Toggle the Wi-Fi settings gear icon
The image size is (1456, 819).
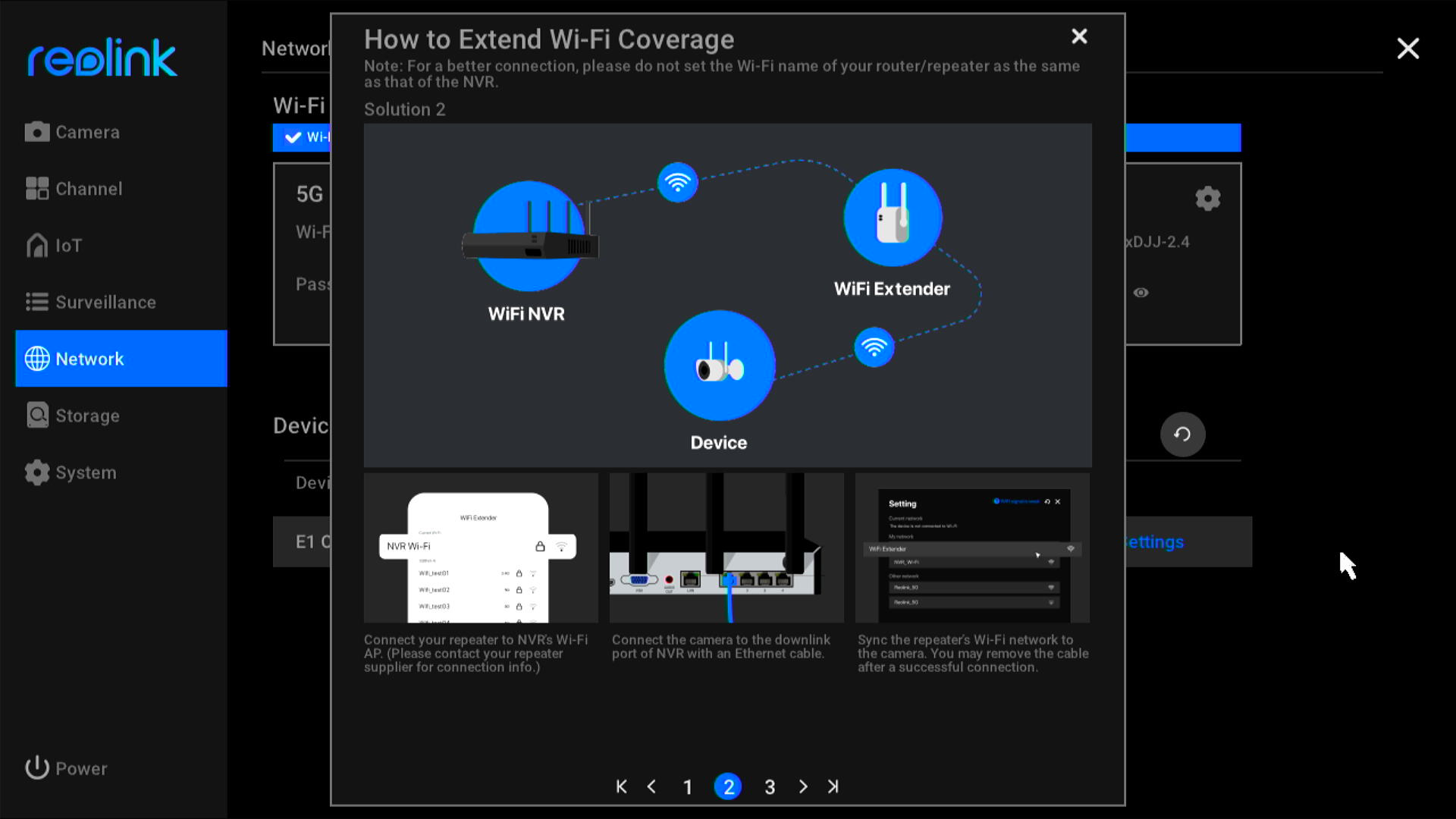pos(1208,197)
